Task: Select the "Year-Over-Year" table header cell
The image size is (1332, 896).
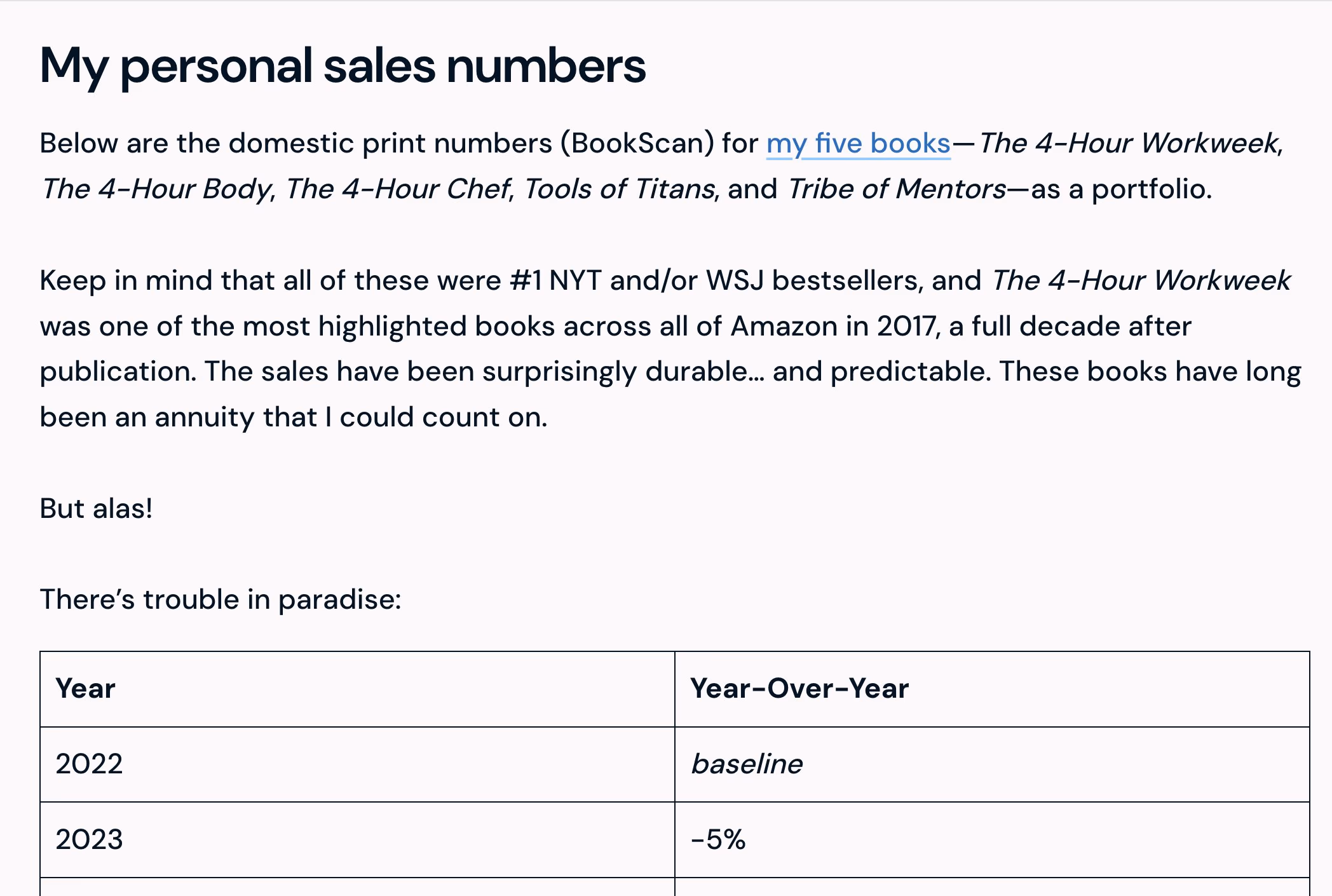Action: tap(992, 689)
